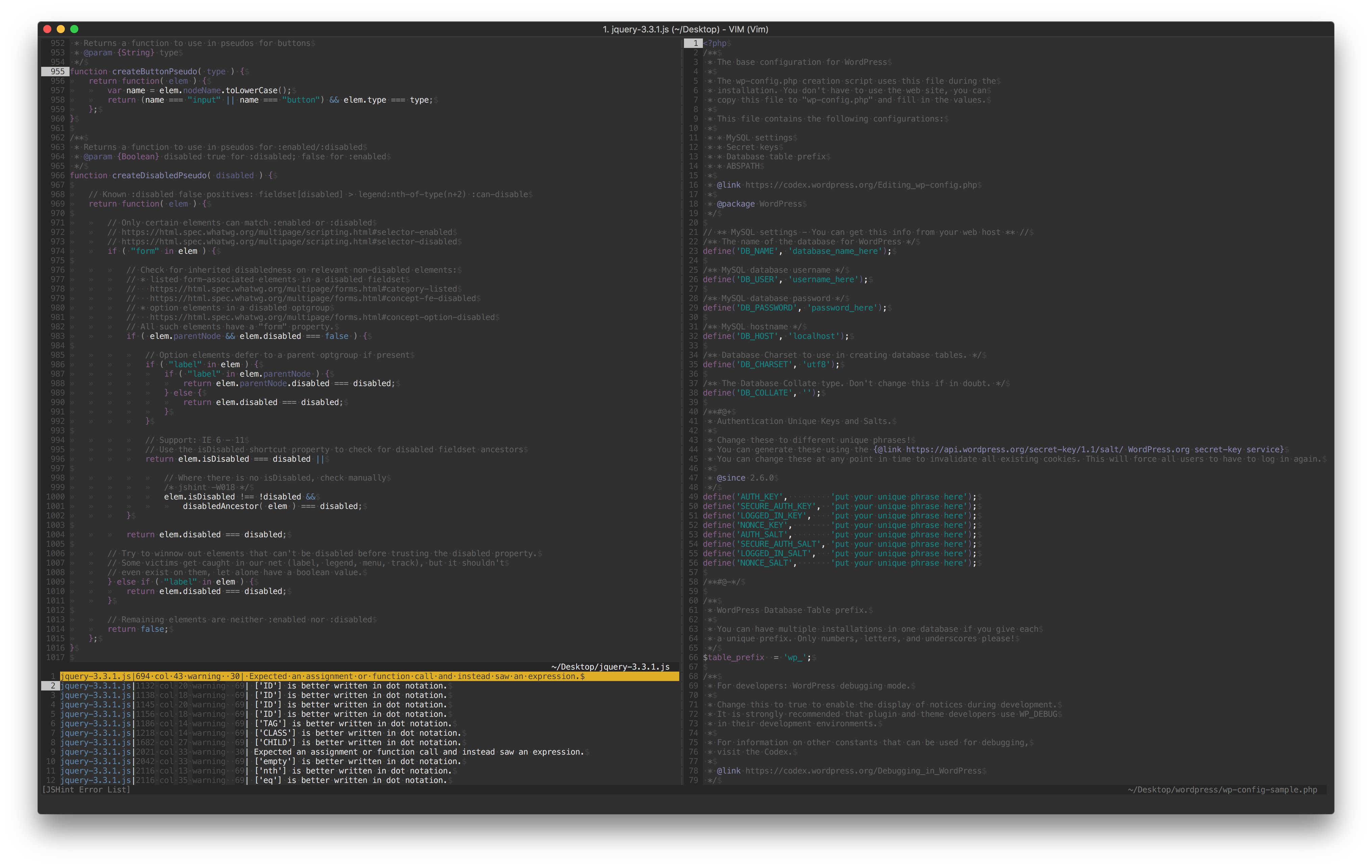Click the 'return false;' statement at line 1014
The width and height of the screenshot is (1372, 868).
(x=138, y=629)
